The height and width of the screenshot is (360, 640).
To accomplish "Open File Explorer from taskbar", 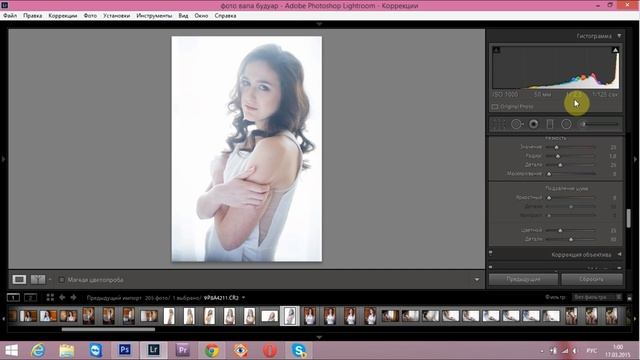I will [67, 351].
